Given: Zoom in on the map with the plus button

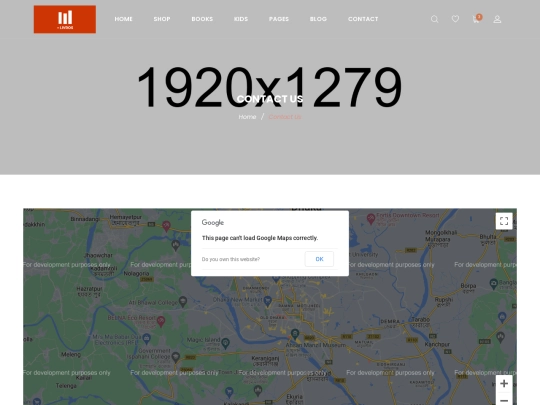Looking at the screenshot, I should click(x=504, y=383).
